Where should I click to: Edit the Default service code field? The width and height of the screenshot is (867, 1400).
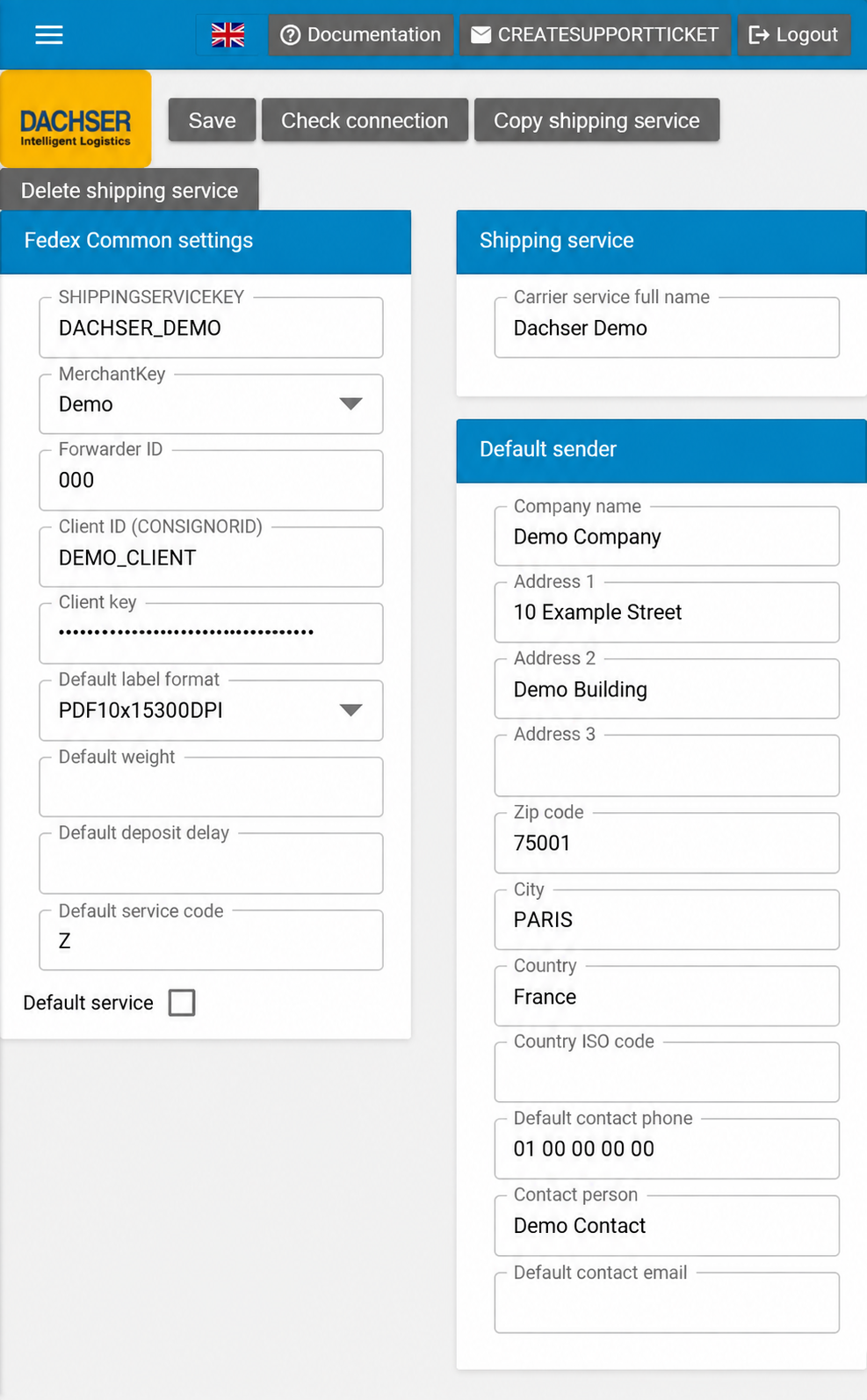(x=211, y=940)
